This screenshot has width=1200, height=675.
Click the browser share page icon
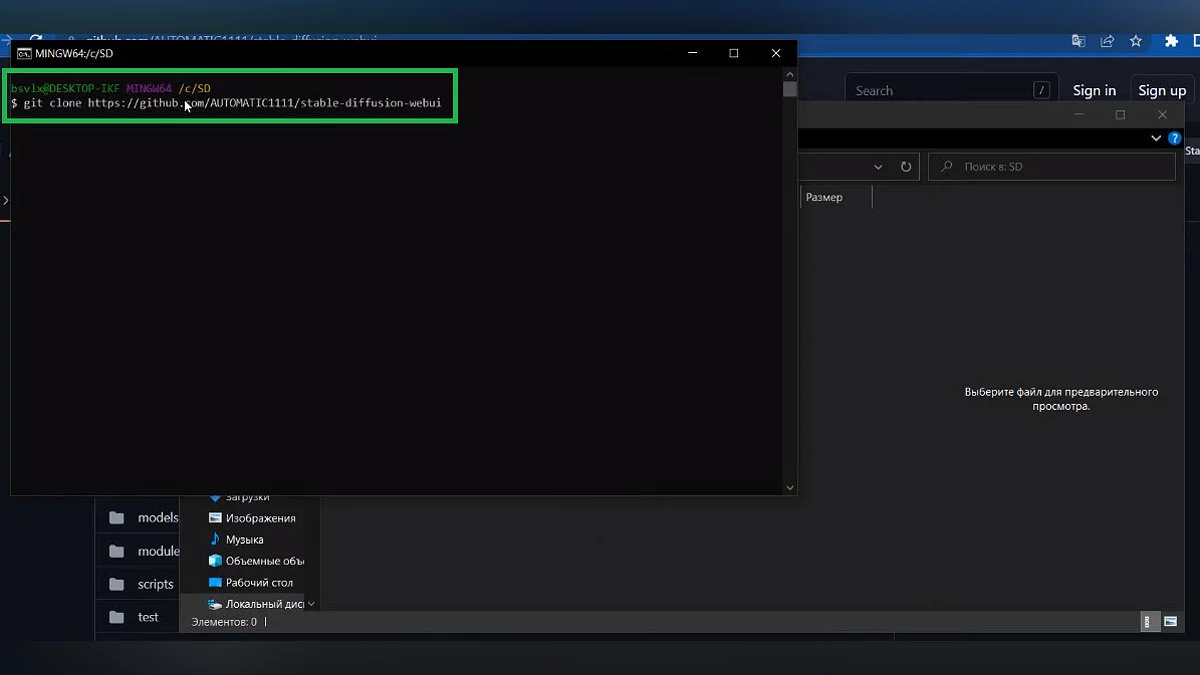click(1107, 41)
